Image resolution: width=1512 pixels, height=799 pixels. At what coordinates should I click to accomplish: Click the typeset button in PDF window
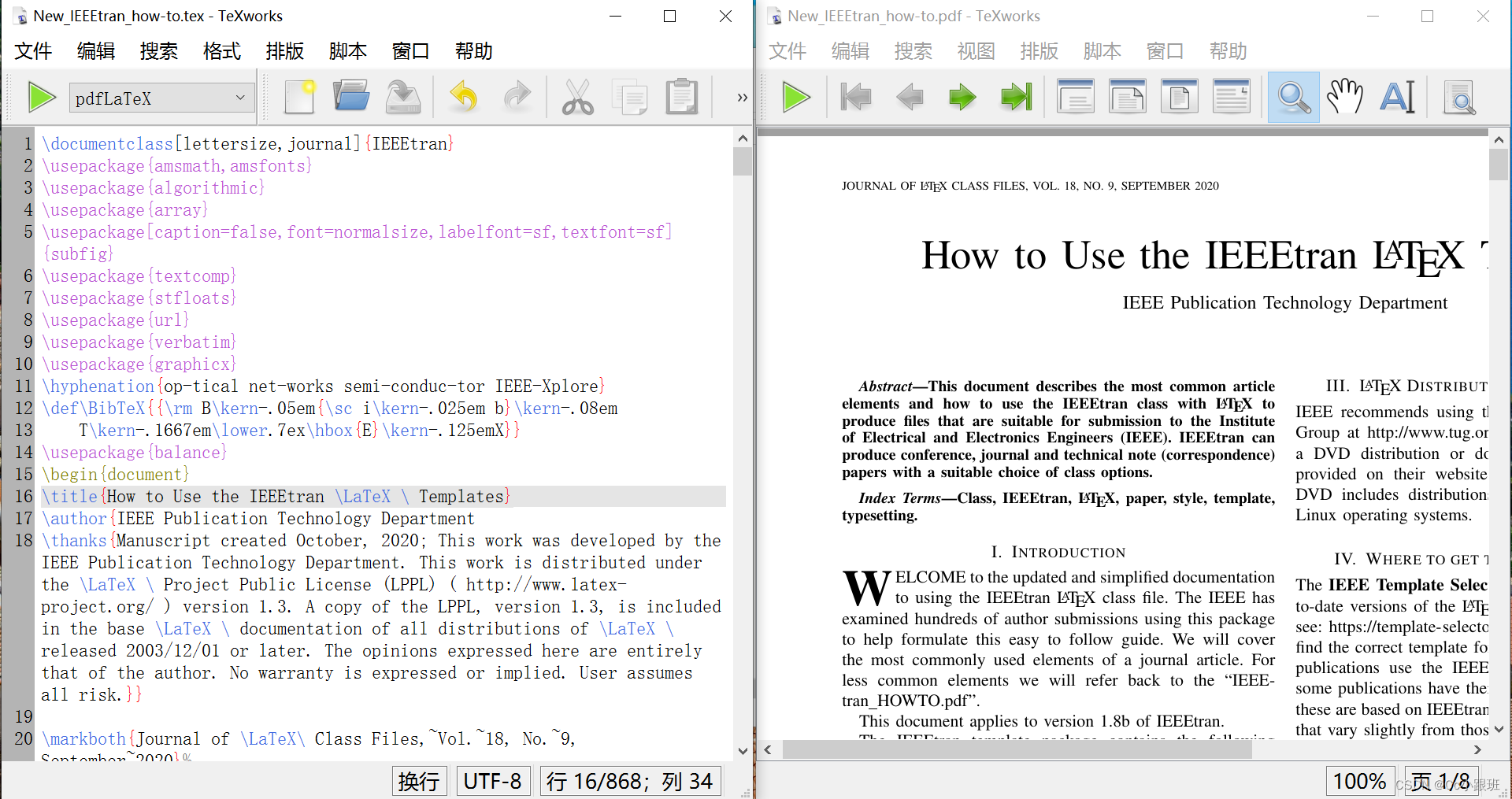coord(796,98)
